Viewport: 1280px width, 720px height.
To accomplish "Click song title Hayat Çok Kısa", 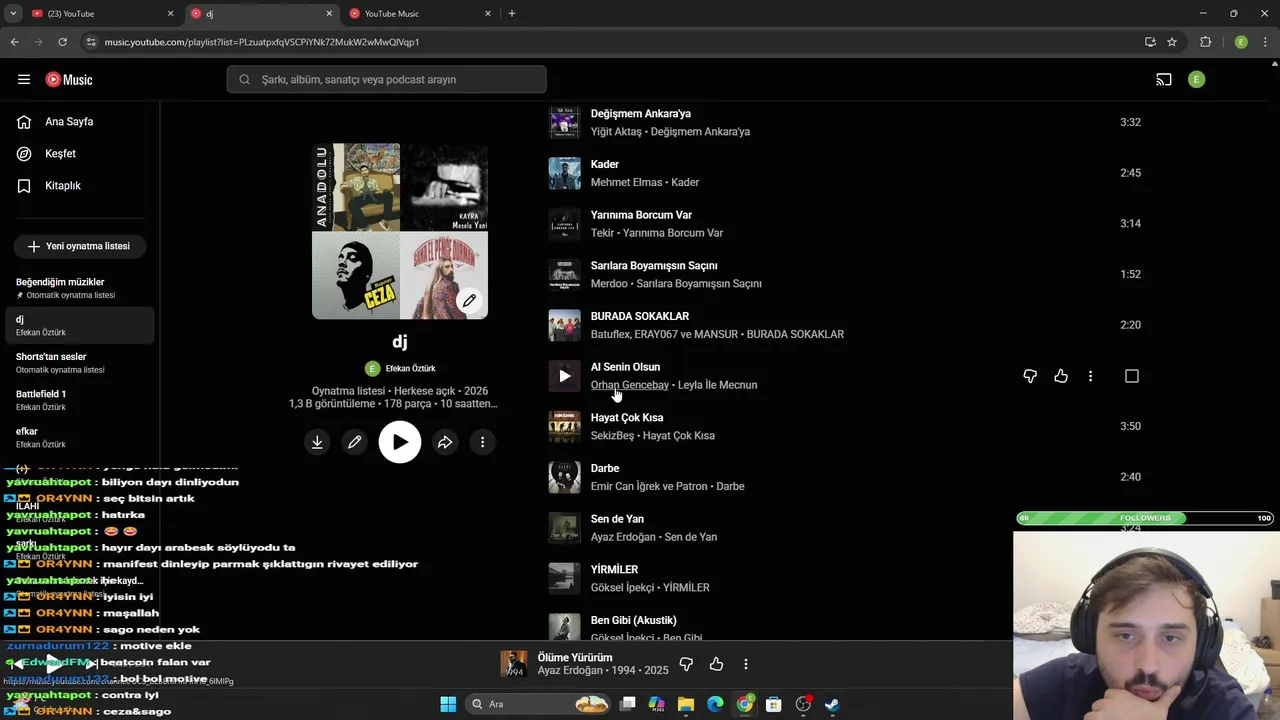I will [627, 418].
